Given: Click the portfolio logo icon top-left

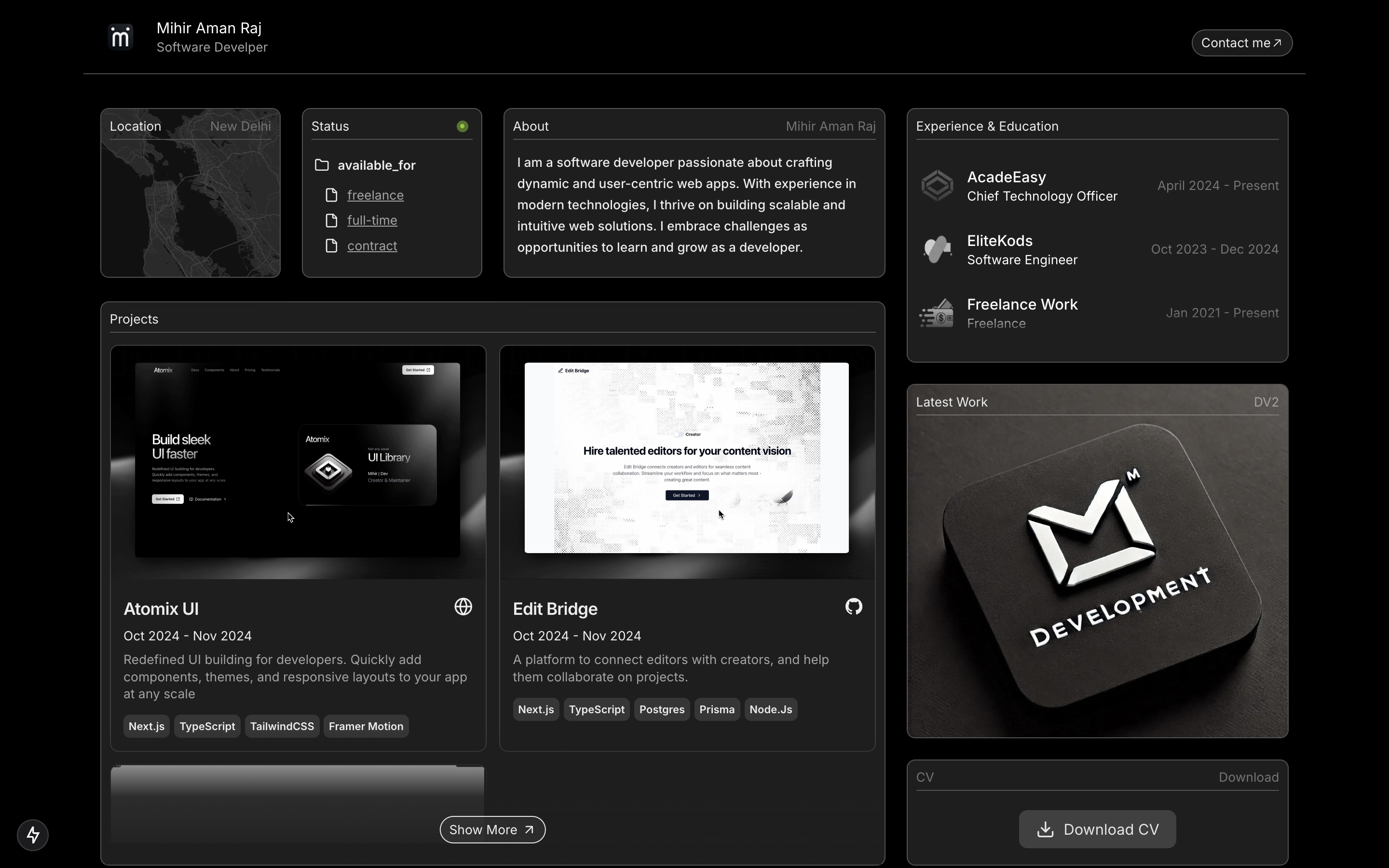Looking at the screenshot, I should pos(120,36).
